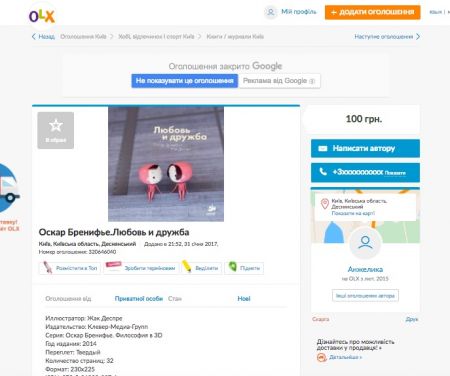The height and width of the screenshot is (376, 450).
Task: Click the OLX logo
Action: tap(42, 16)
